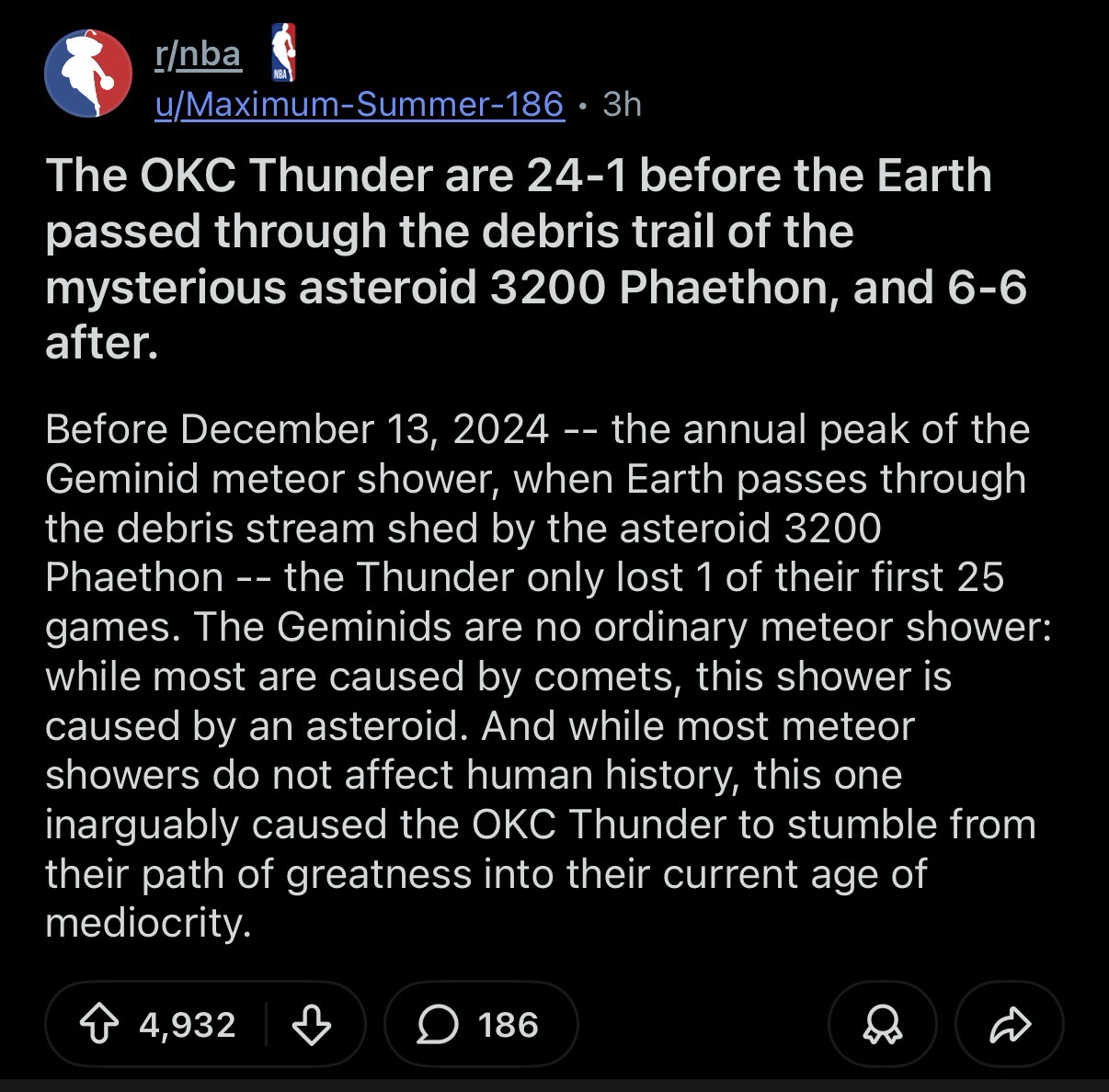Viewport: 1109px width, 1092px height.
Task: Share the post with the arrow icon
Action: 1009,1025
